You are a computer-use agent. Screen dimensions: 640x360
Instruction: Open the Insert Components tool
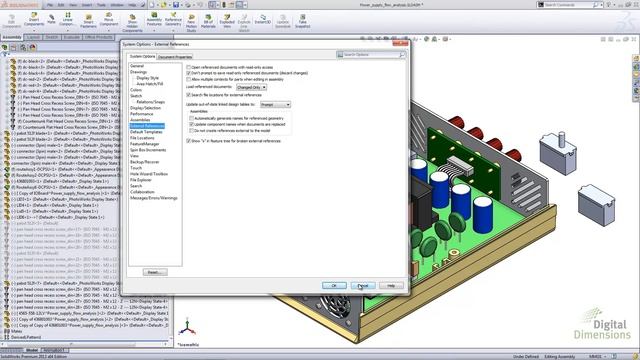(33, 19)
